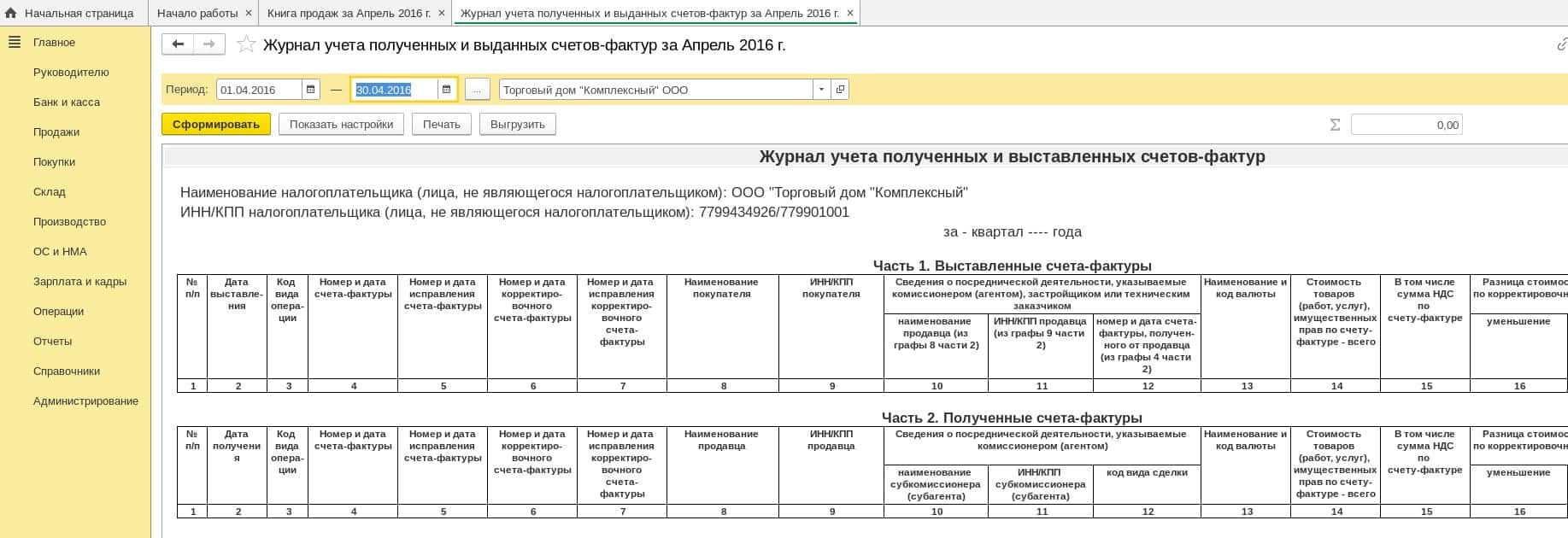The image size is (1568, 538).
Task: Click the end date field 30.04.2016
Action: coord(394,90)
